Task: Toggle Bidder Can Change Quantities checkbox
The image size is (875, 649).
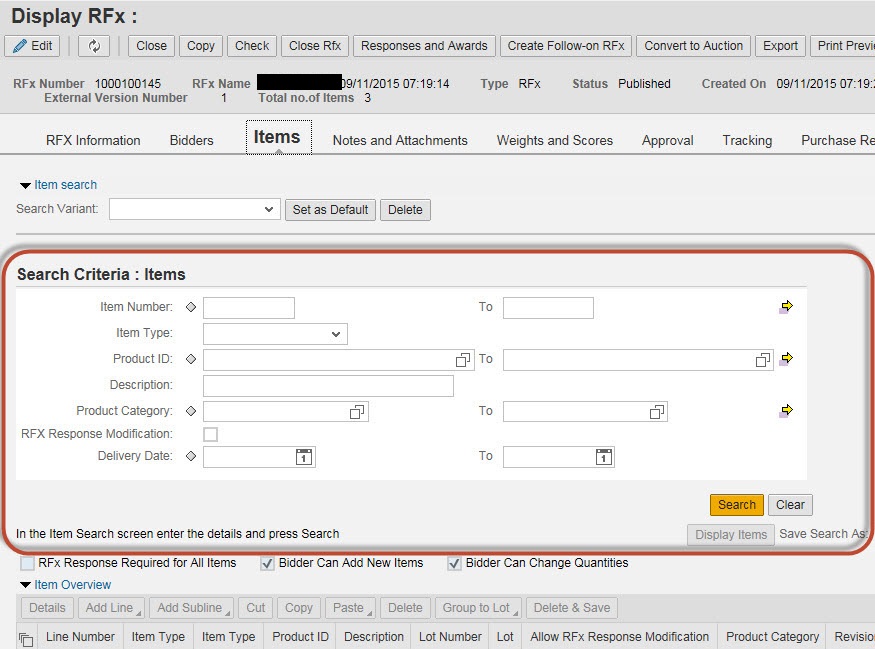Action: tap(454, 564)
